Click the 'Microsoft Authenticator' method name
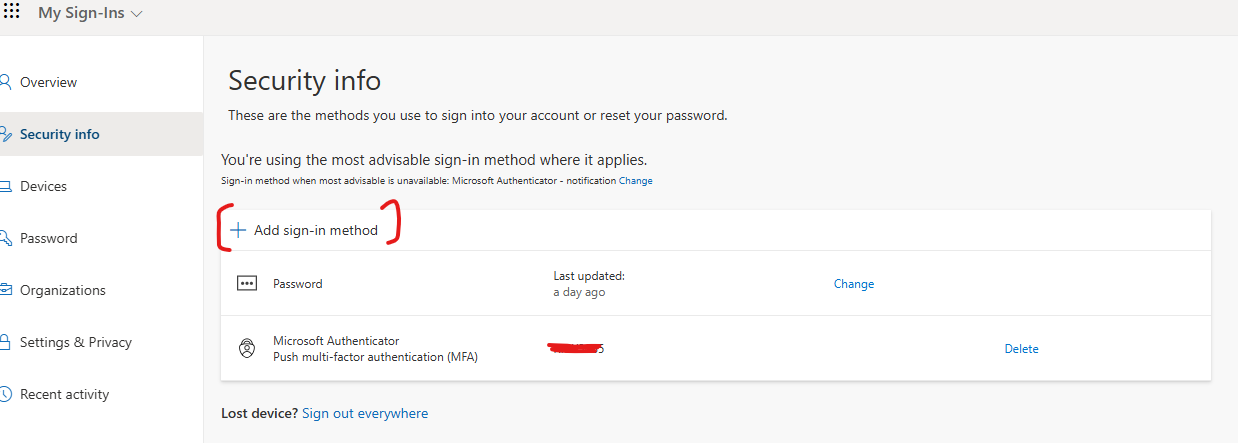Image resolution: width=1238 pixels, height=443 pixels. click(x=336, y=341)
